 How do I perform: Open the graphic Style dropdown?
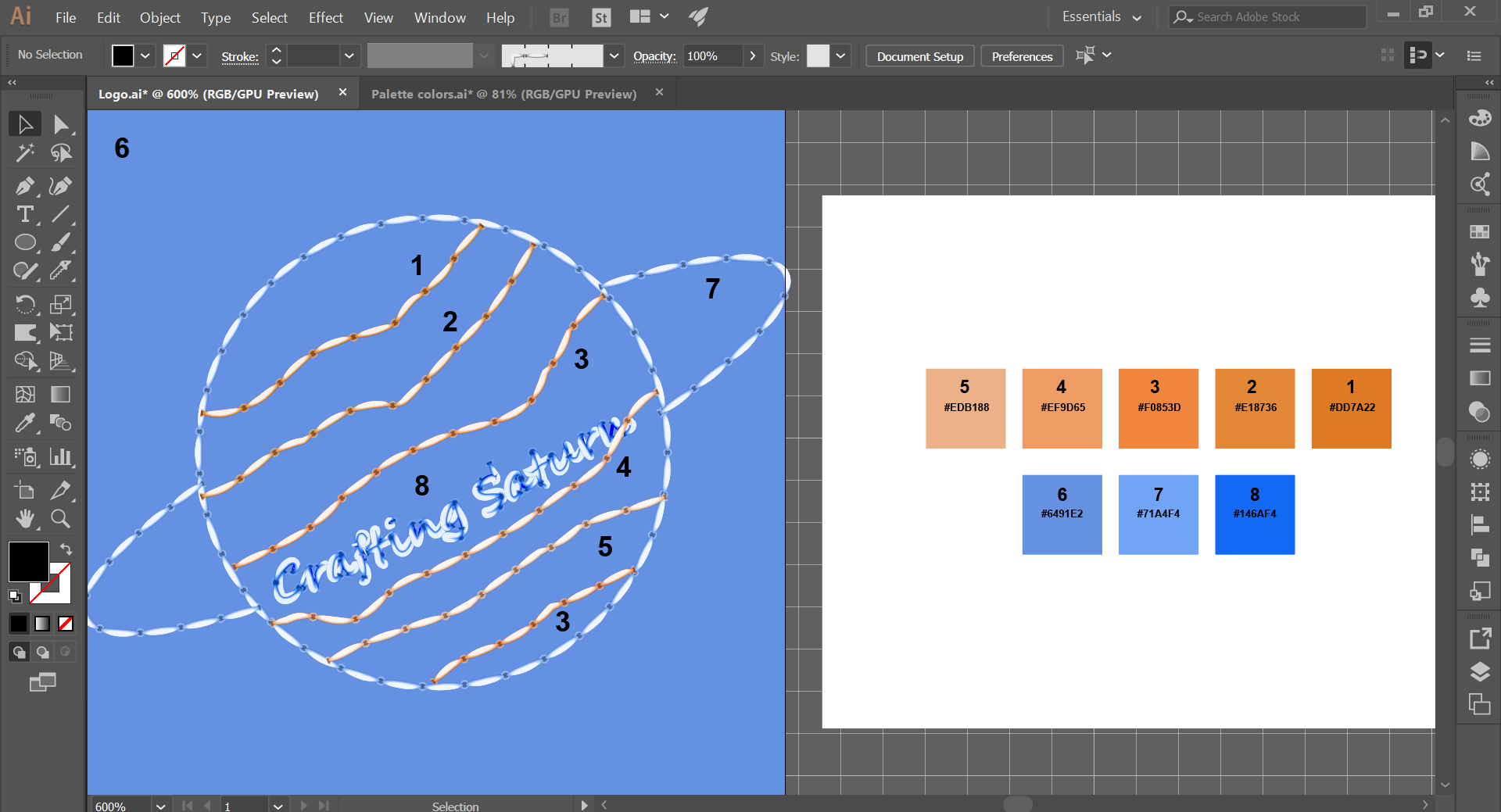click(840, 55)
